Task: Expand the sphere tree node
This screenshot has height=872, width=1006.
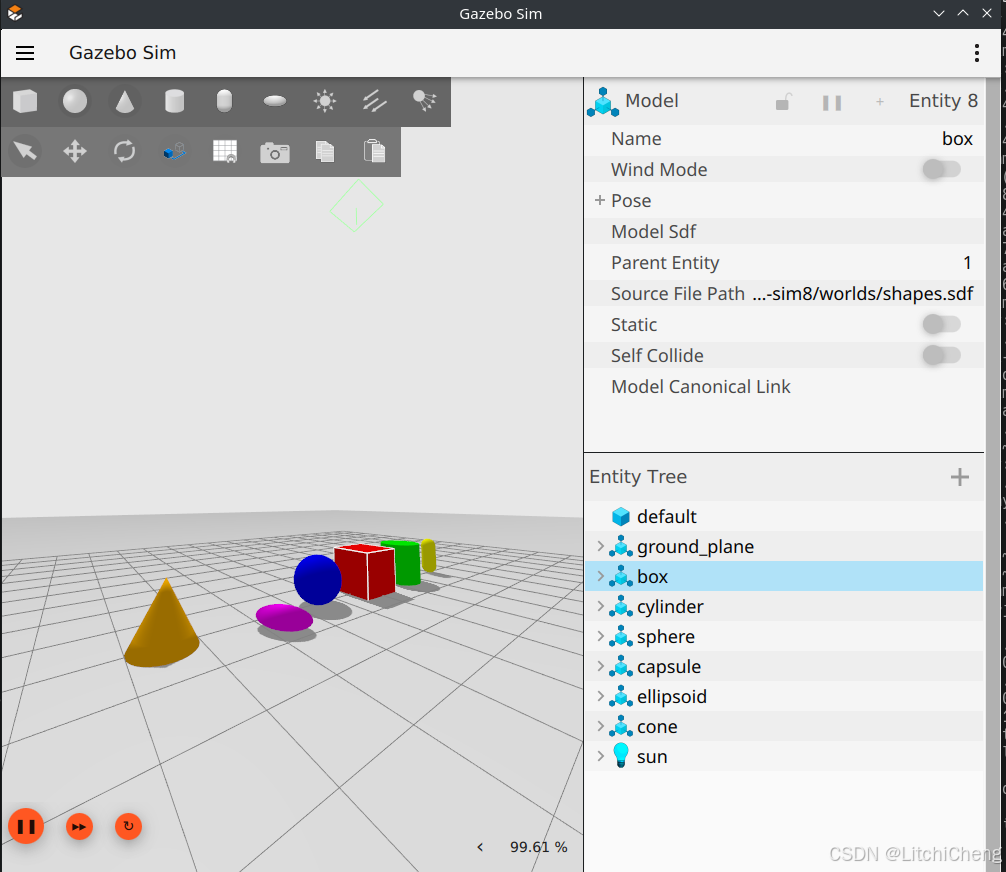Action: (601, 636)
